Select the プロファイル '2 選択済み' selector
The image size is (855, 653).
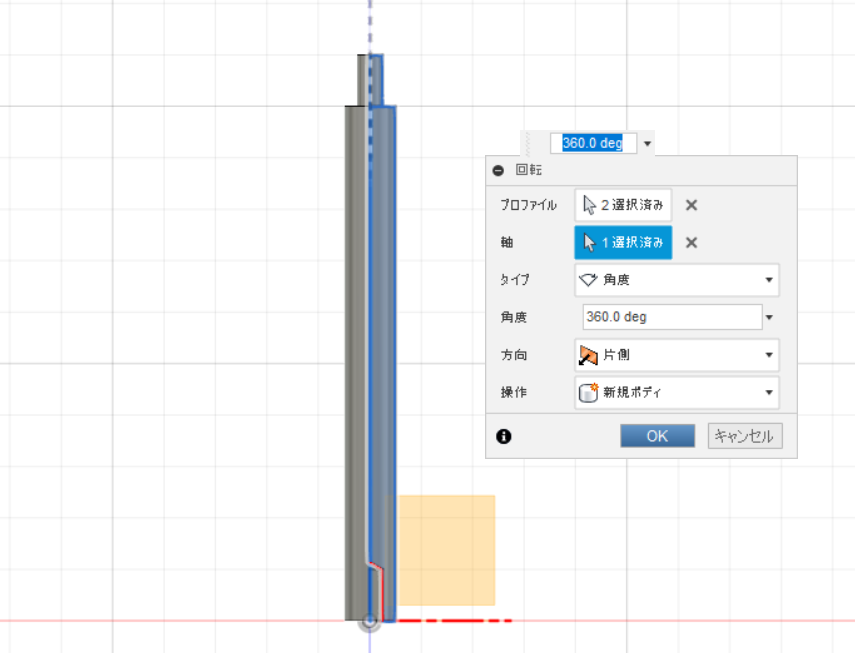click(623, 205)
